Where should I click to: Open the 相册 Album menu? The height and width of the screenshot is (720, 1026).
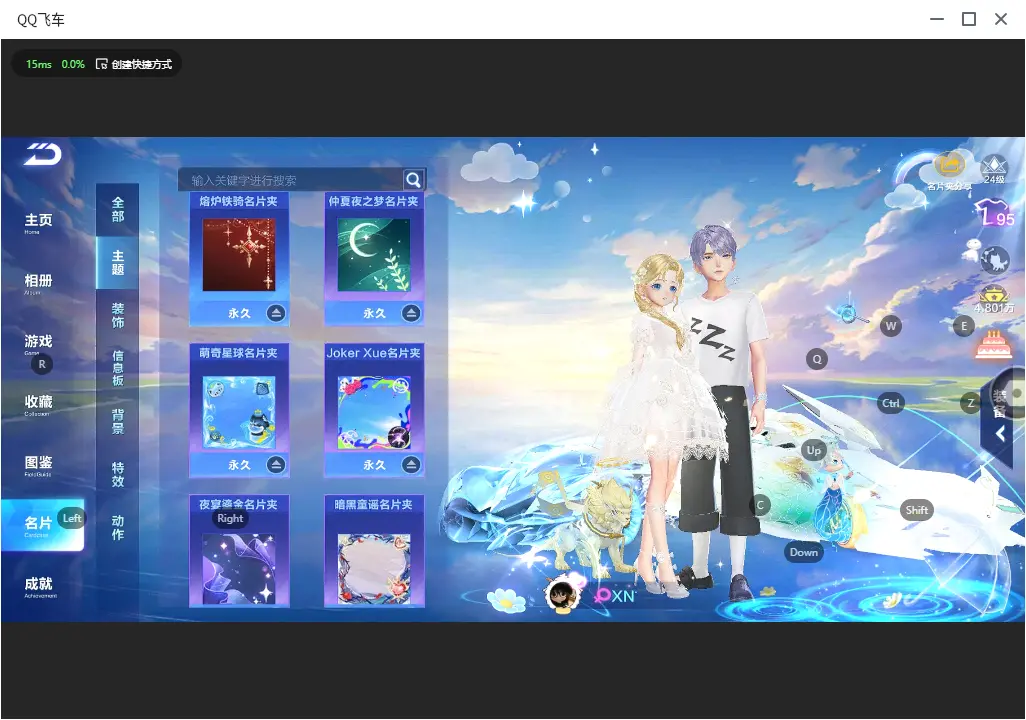(x=38, y=283)
